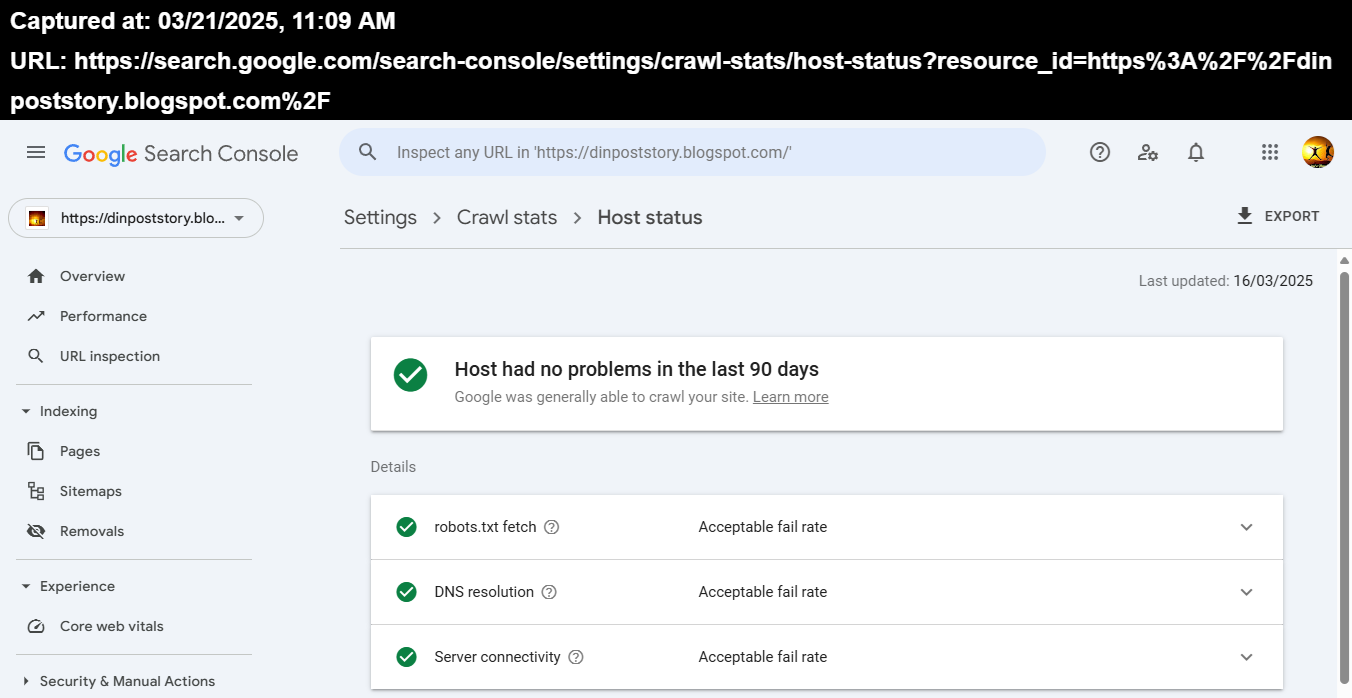The image size is (1352, 698).
Task: Click the Google Search Console logo
Action: coord(181,153)
